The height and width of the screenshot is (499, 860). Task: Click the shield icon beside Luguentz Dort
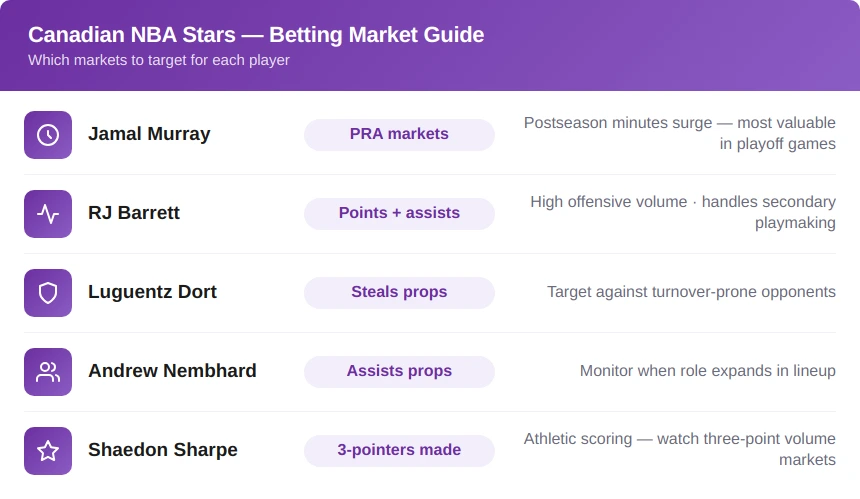[48, 293]
